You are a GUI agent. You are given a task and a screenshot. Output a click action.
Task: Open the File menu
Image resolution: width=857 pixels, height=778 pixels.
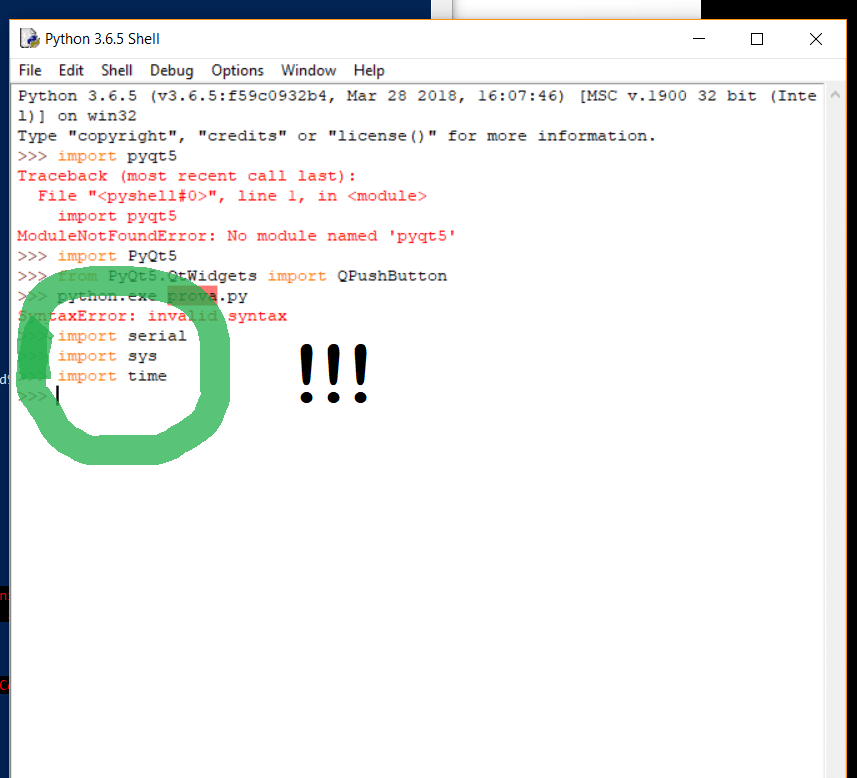(x=30, y=71)
